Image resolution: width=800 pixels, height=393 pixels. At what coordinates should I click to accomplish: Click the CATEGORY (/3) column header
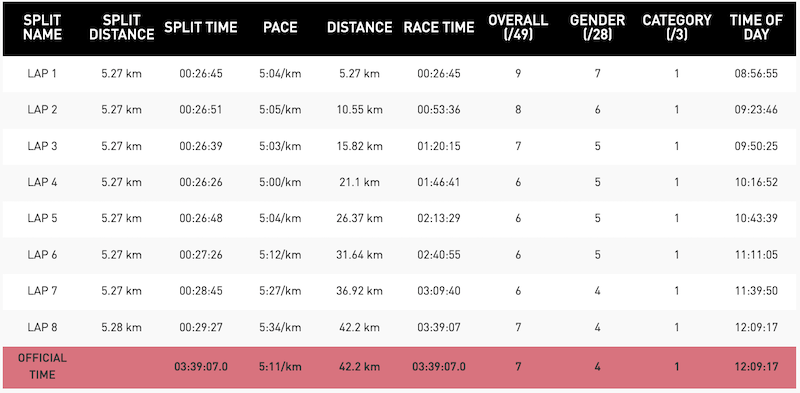(677, 28)
